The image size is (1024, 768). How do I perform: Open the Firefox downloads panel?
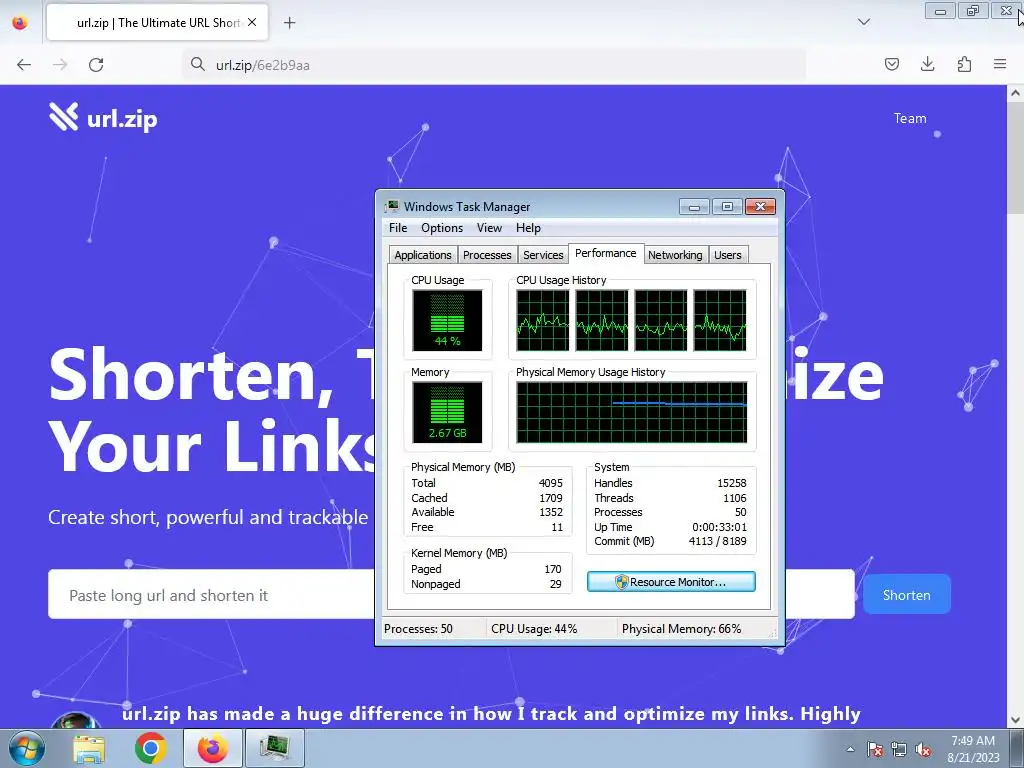[x=927, y=64]
